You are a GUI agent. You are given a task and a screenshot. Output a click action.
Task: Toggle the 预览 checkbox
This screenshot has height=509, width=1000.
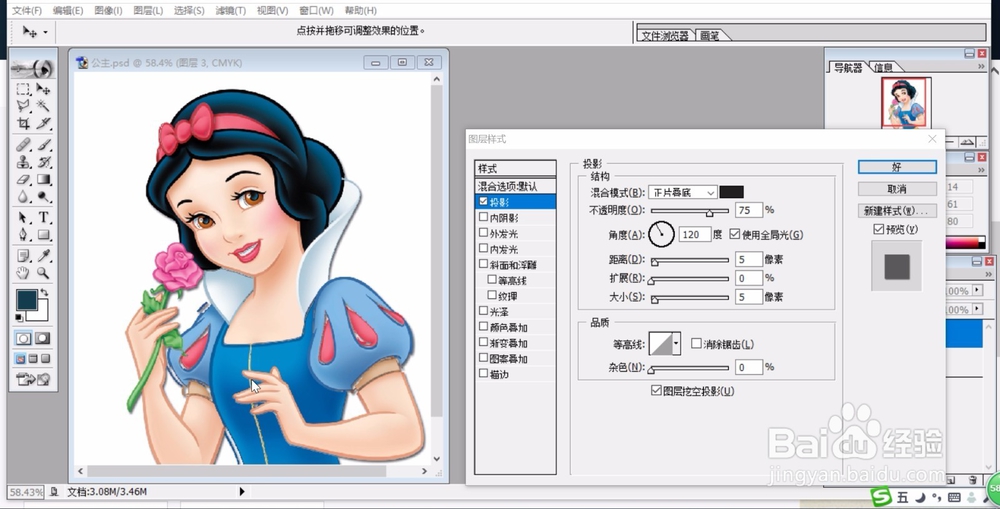coord(879,229)
